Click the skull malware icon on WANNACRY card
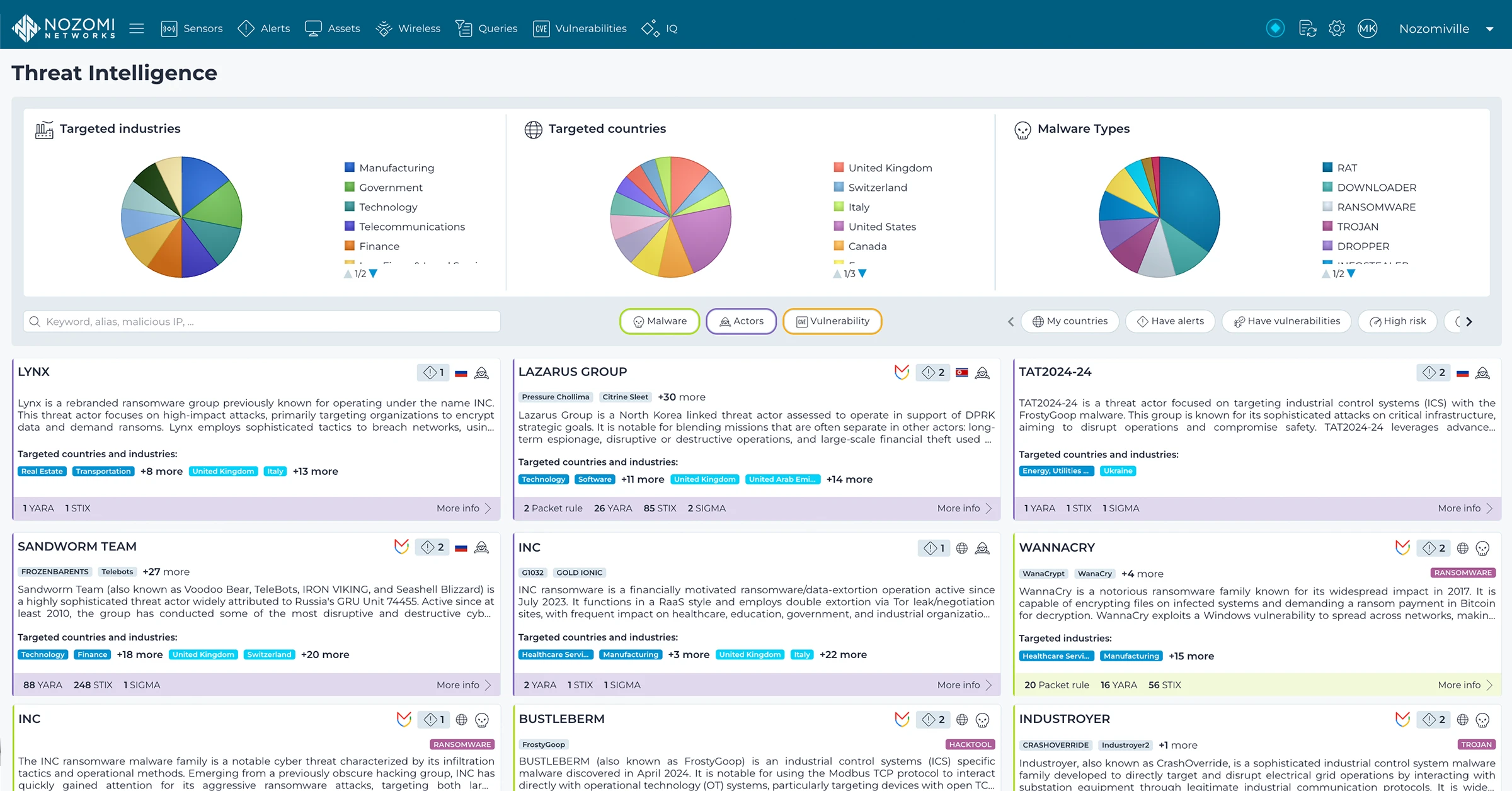The height and width of the screenshot is (791, 1512). tap(1482, 549)
